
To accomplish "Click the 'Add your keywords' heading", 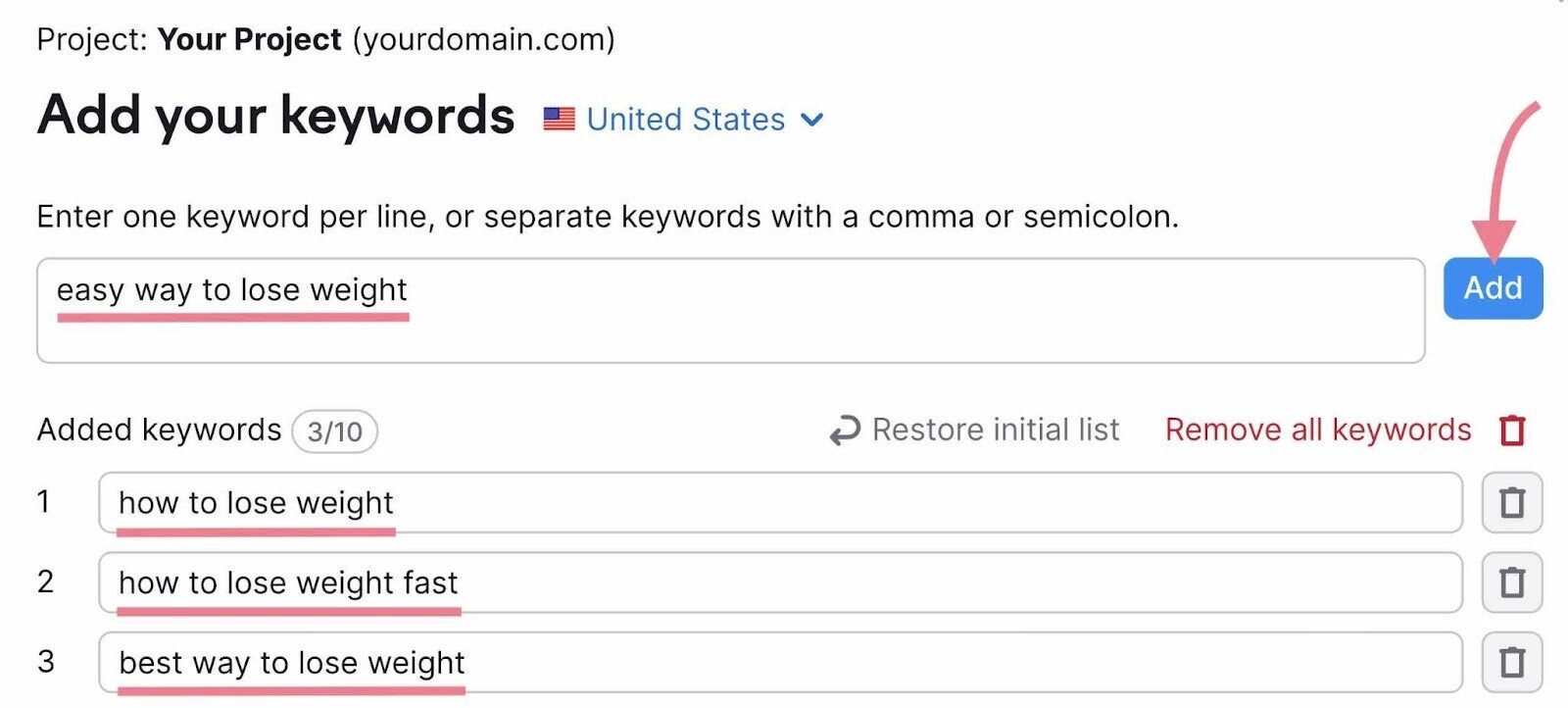I will coord(275,116).
